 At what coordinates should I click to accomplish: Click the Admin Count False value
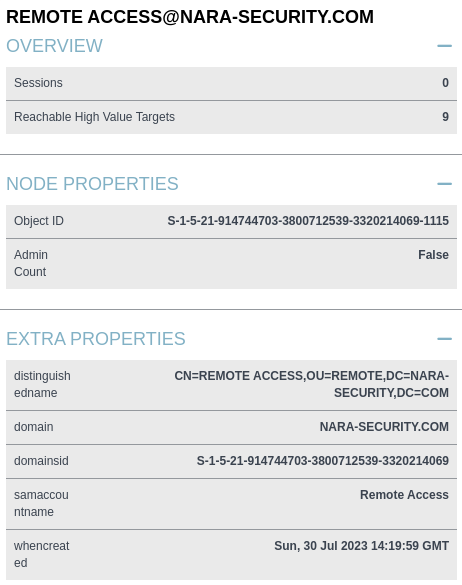[x=433, y=255]
